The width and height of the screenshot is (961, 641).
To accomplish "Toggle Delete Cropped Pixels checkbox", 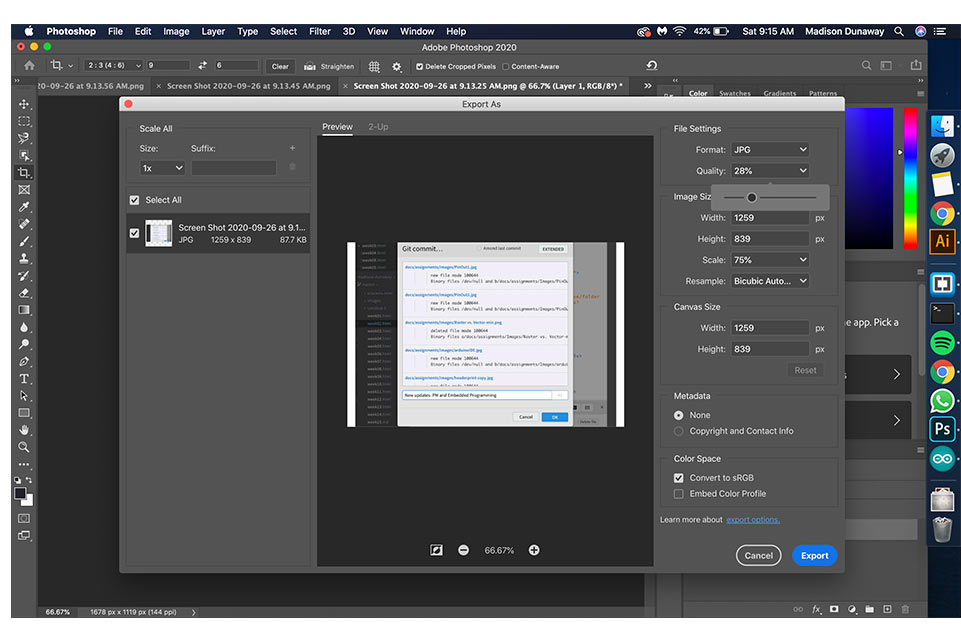I will click(419, 66).
